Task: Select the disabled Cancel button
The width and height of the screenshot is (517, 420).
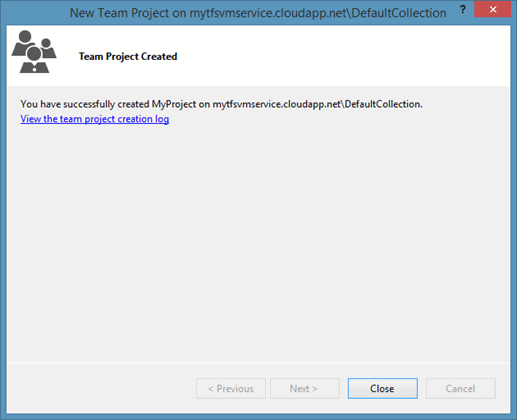Action: [461, 388]
